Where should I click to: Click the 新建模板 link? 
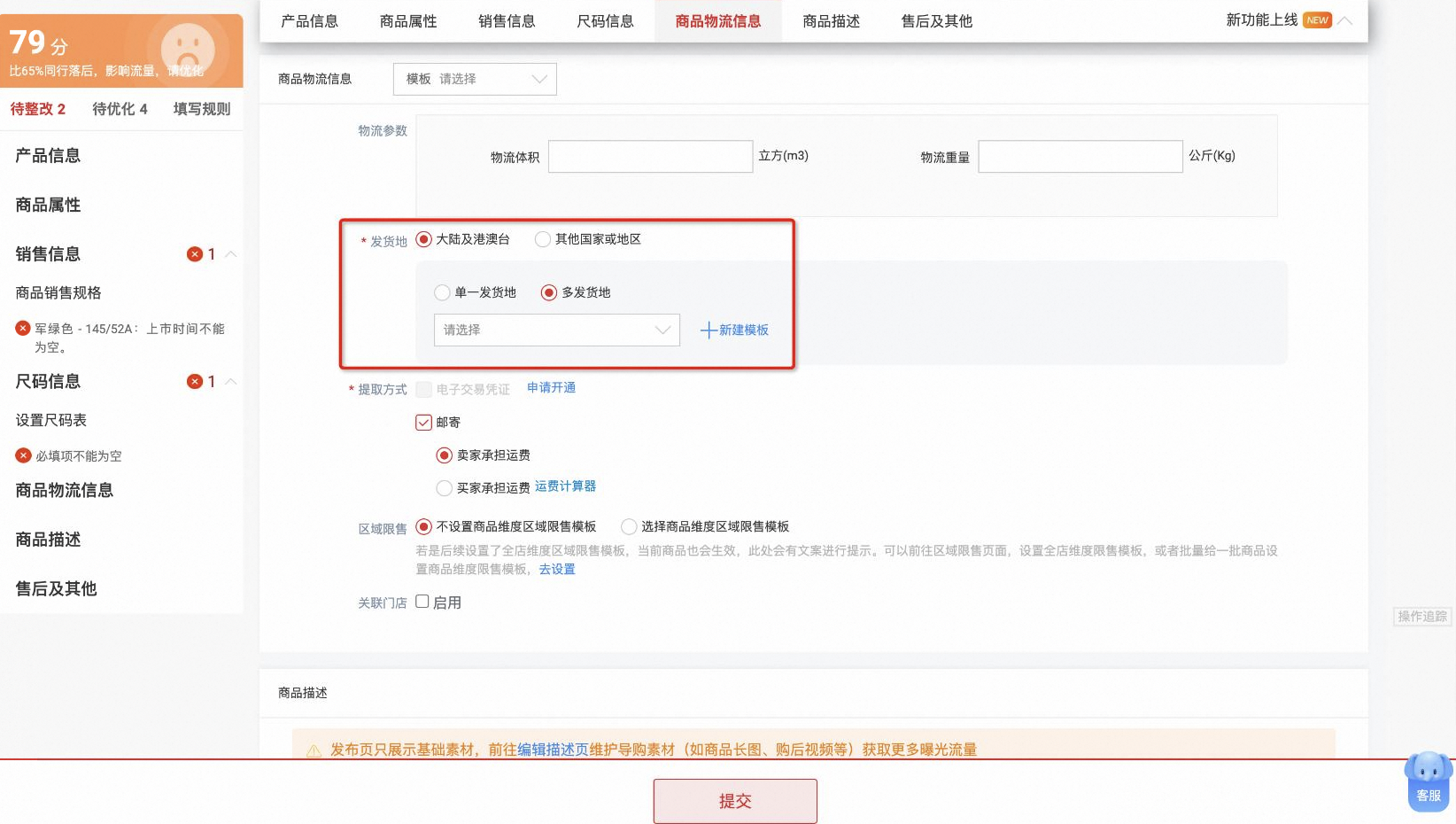tap(744, 330)
